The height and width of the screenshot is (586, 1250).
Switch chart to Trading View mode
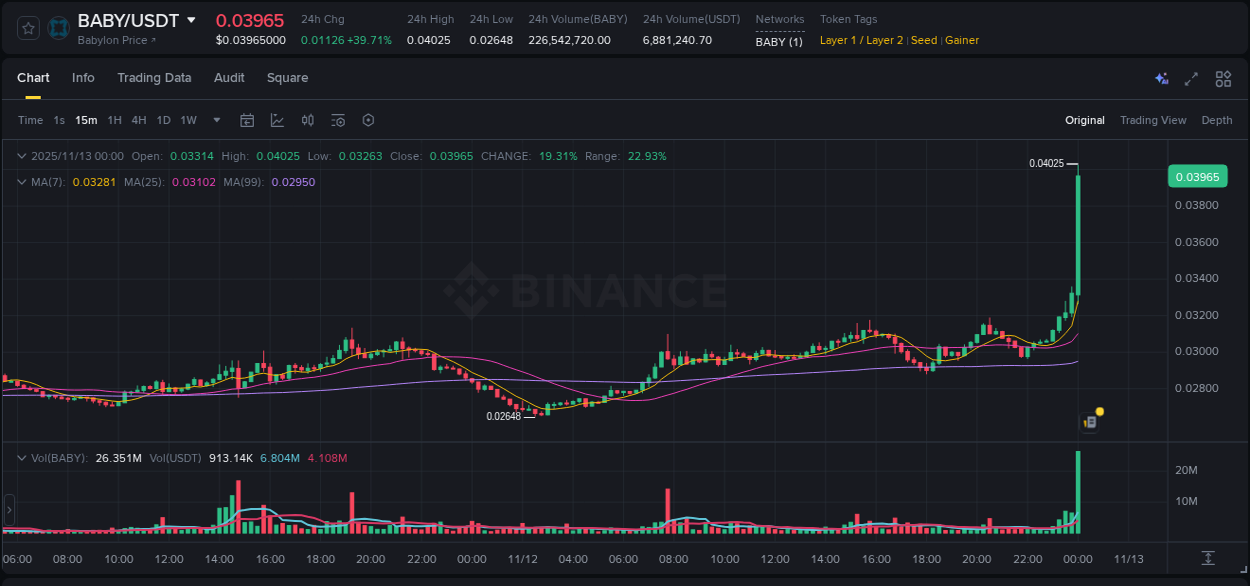point(1153,119)
